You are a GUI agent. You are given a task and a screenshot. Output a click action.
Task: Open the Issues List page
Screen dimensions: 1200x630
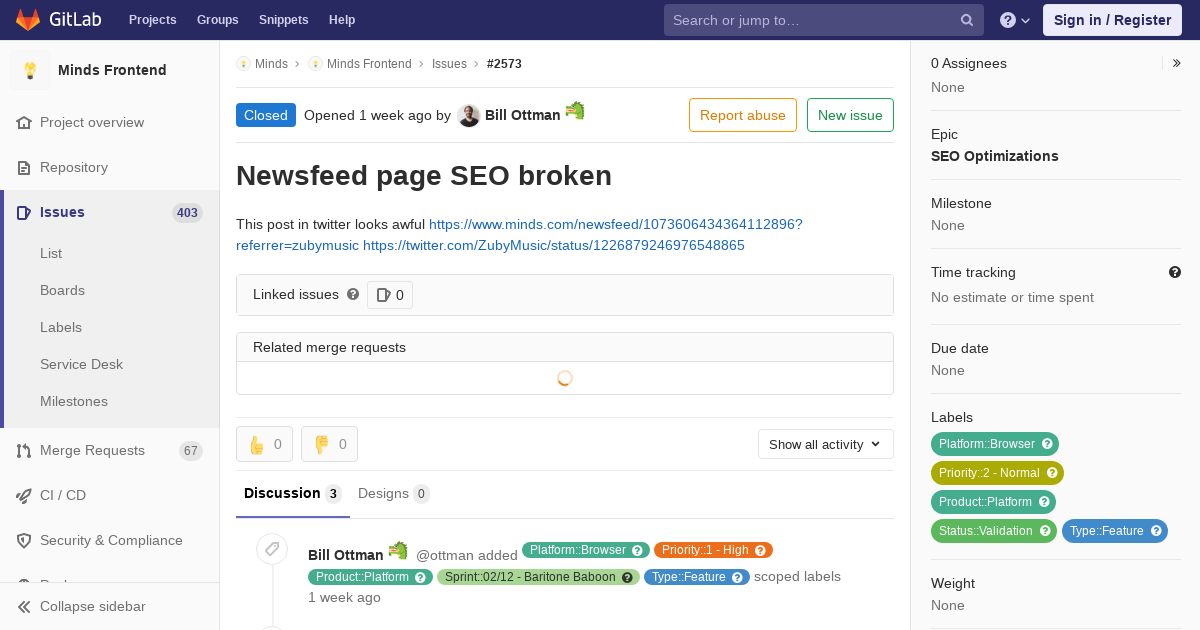pyautogui.click(x=51, y=253)
